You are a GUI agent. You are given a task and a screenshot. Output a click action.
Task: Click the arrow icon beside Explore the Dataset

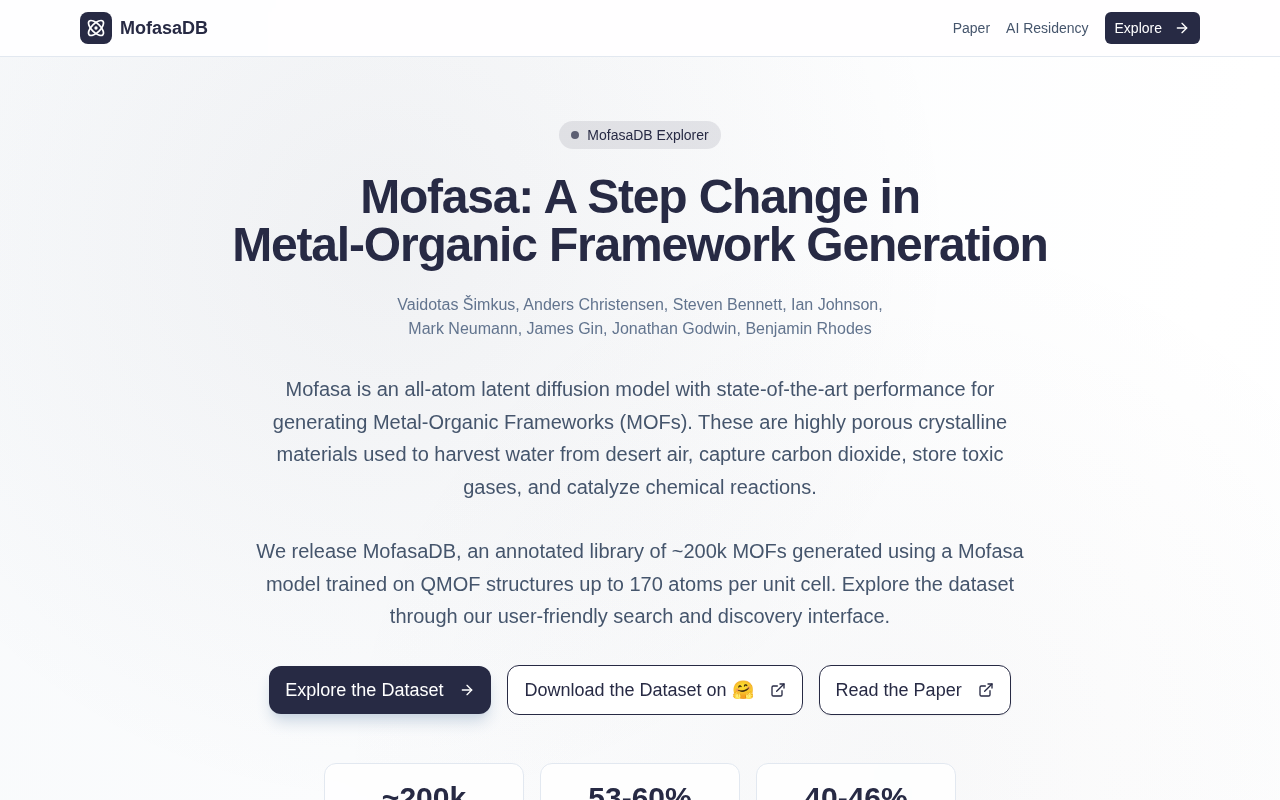coord(467,690)
